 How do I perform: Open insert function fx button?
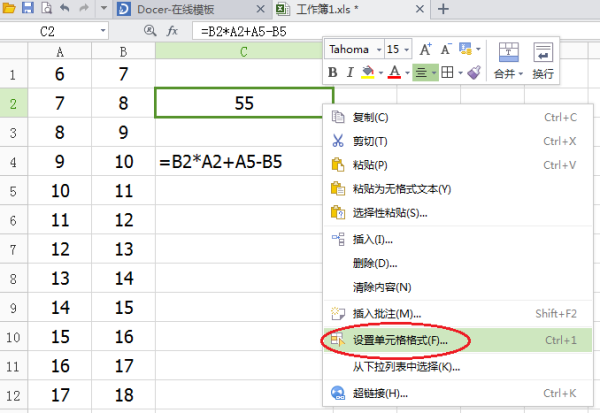click(x=172, y=31)
